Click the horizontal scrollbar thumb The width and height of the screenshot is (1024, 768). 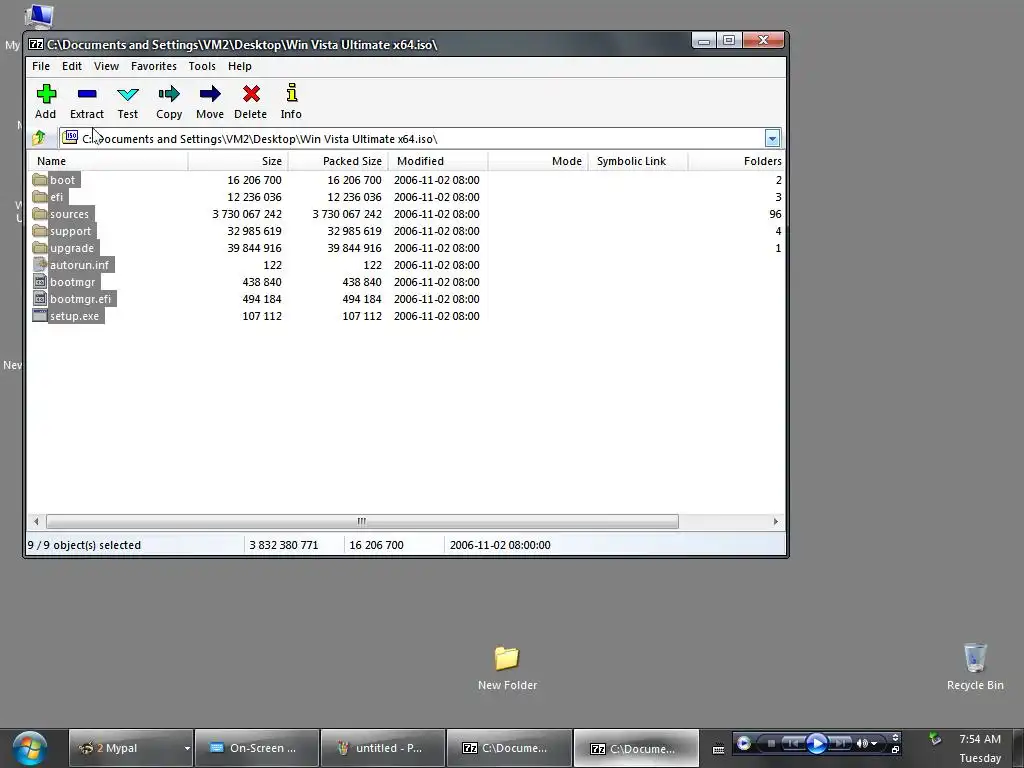click(x=362, y=521)
